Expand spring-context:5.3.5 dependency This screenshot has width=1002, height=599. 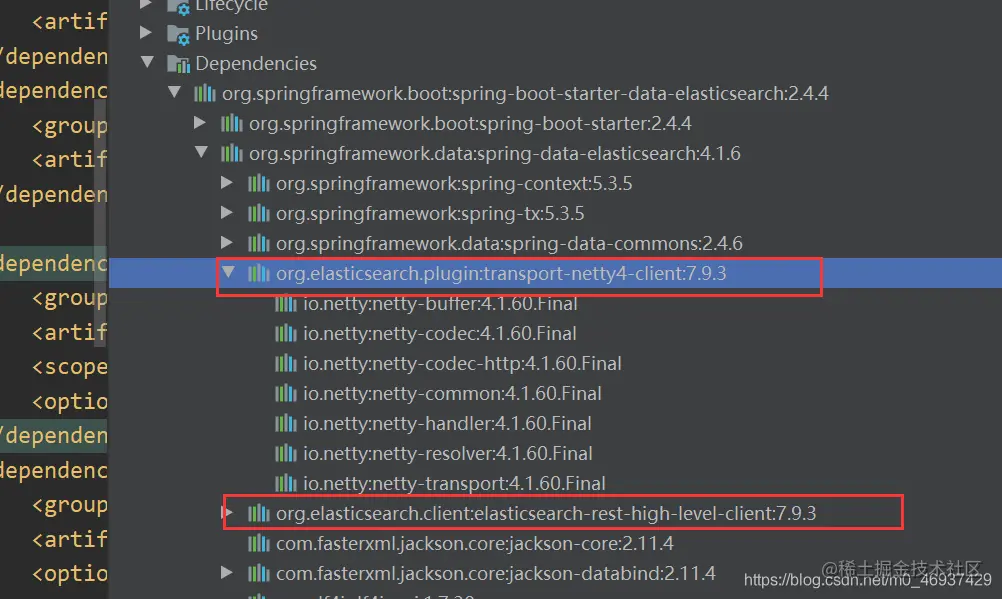click(x=226, y=182)
